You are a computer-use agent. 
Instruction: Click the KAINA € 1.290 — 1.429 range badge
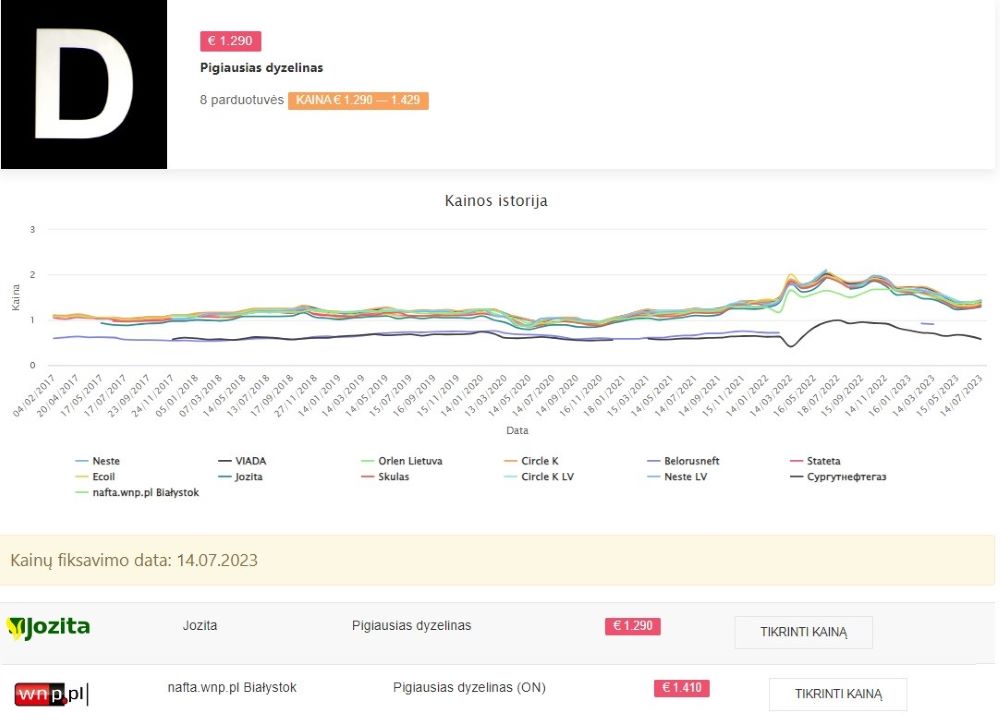click(x=358, y=100)
